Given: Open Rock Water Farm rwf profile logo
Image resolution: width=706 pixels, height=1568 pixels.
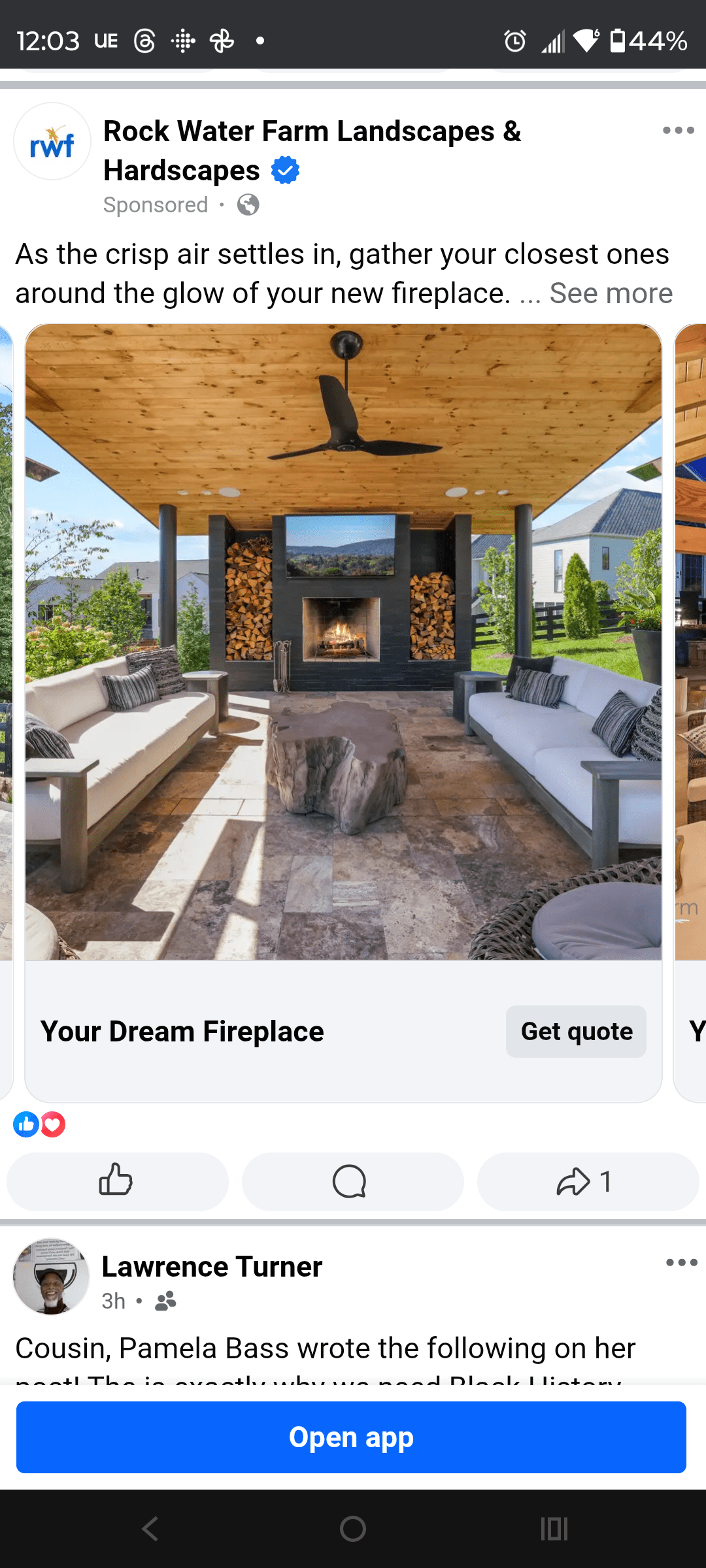Looking at the screenshot, I should [52, 141].
